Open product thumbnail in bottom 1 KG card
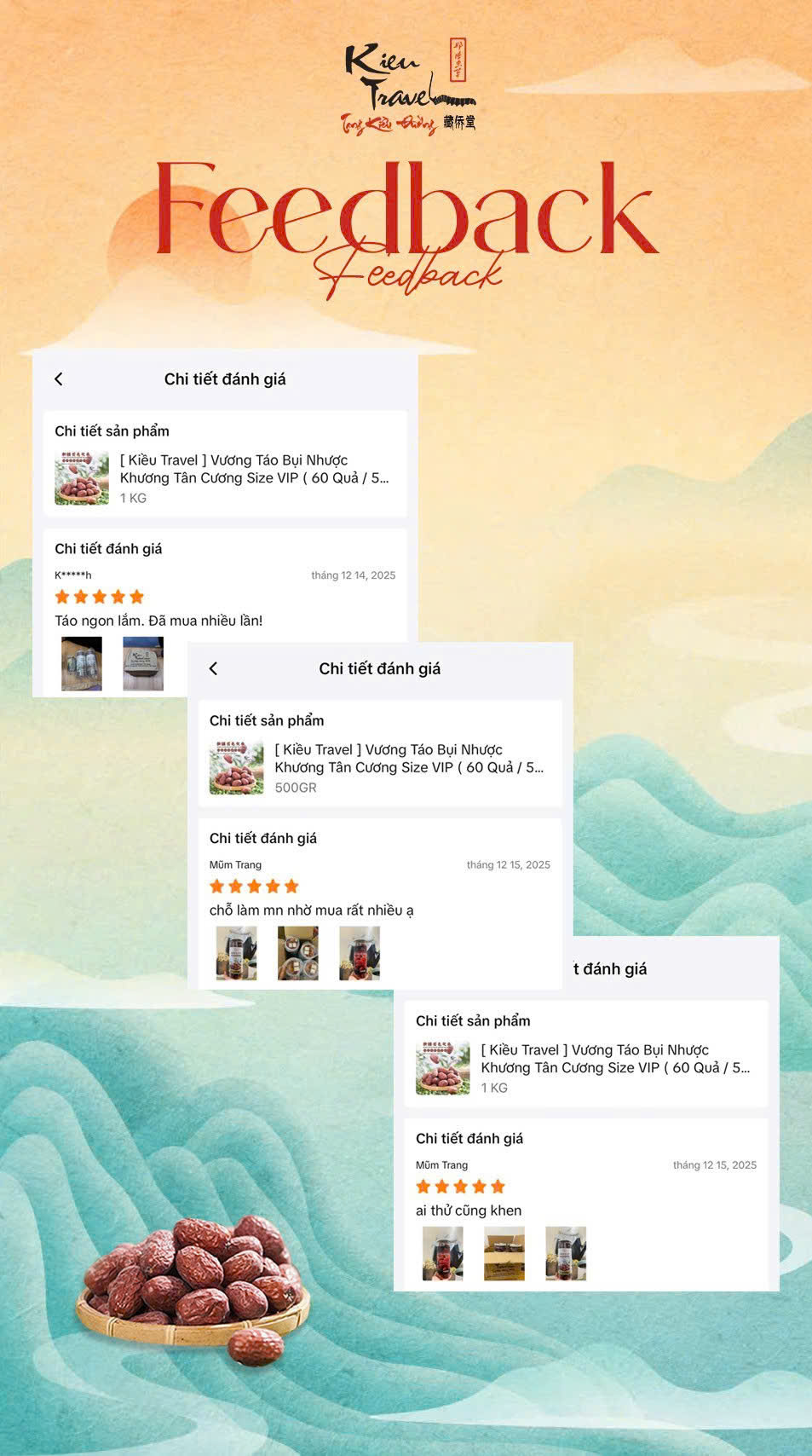Viewport: 812px width, 1456px height. click(443, 1068)
